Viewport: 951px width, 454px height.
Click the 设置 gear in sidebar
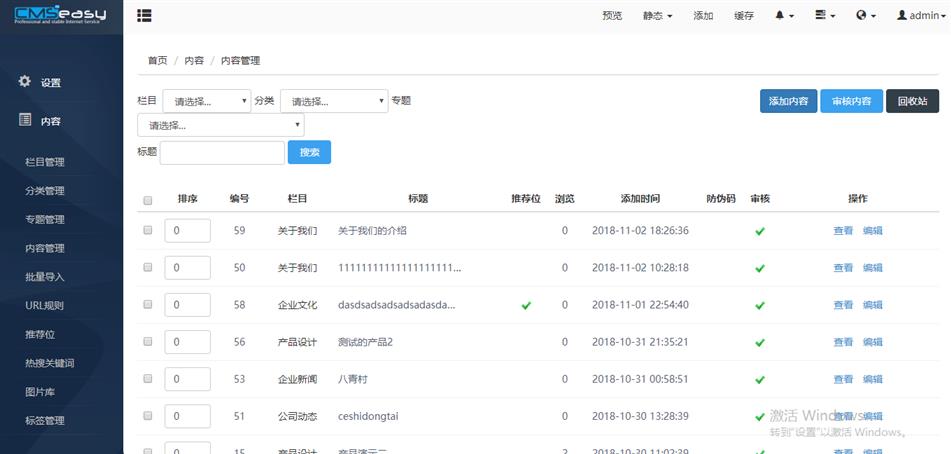pos(25,82)
